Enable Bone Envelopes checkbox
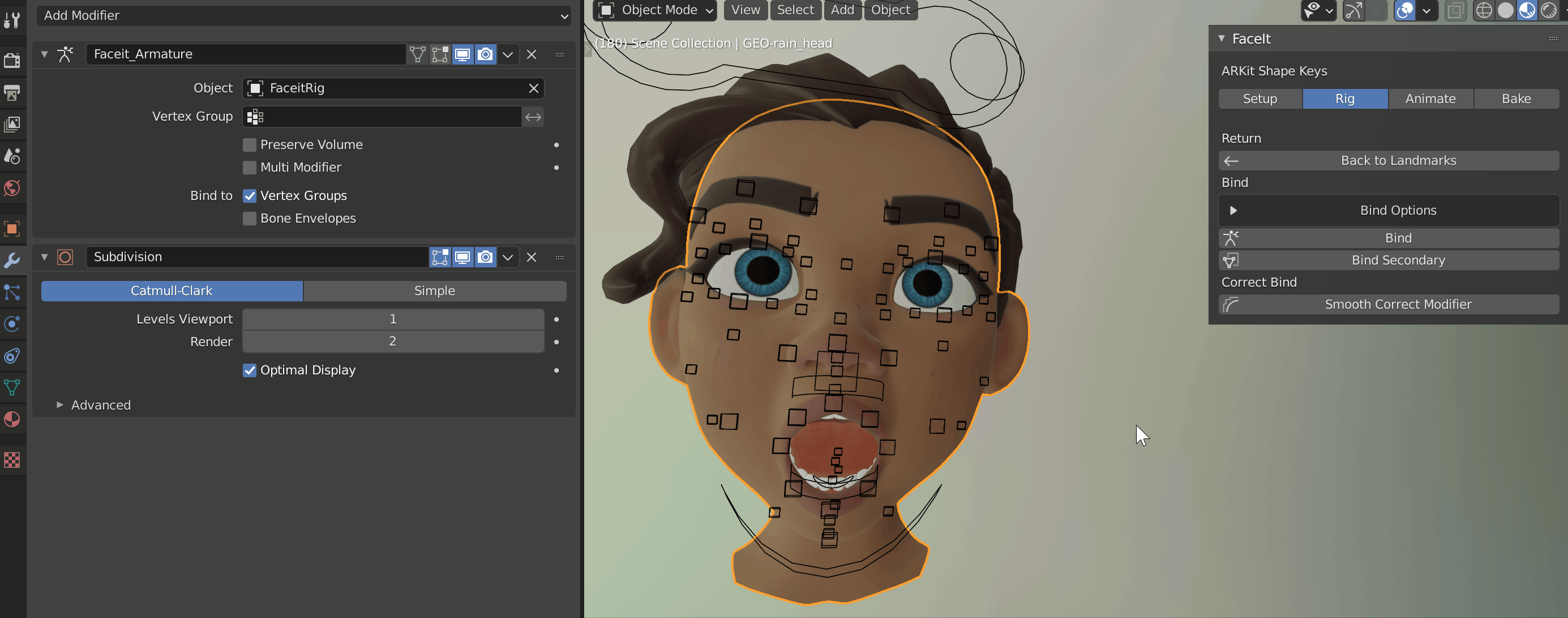 click(x=250, y=219)
